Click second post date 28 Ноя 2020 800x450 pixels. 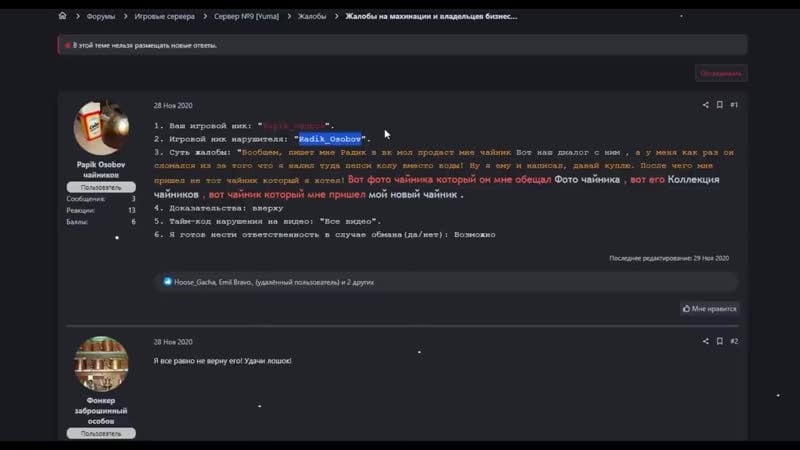click(173, 342)
